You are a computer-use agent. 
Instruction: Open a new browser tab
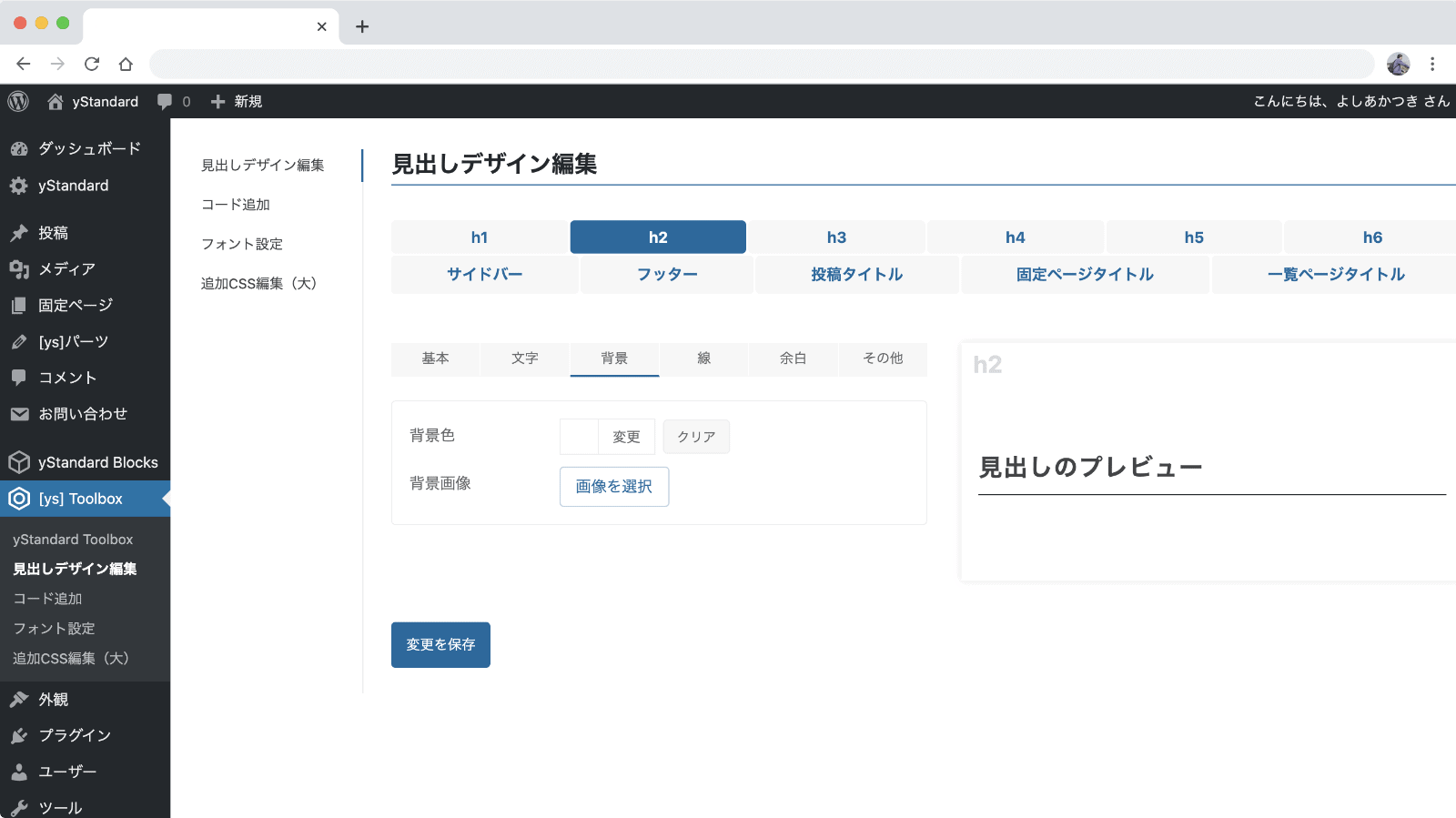point(362,26)
